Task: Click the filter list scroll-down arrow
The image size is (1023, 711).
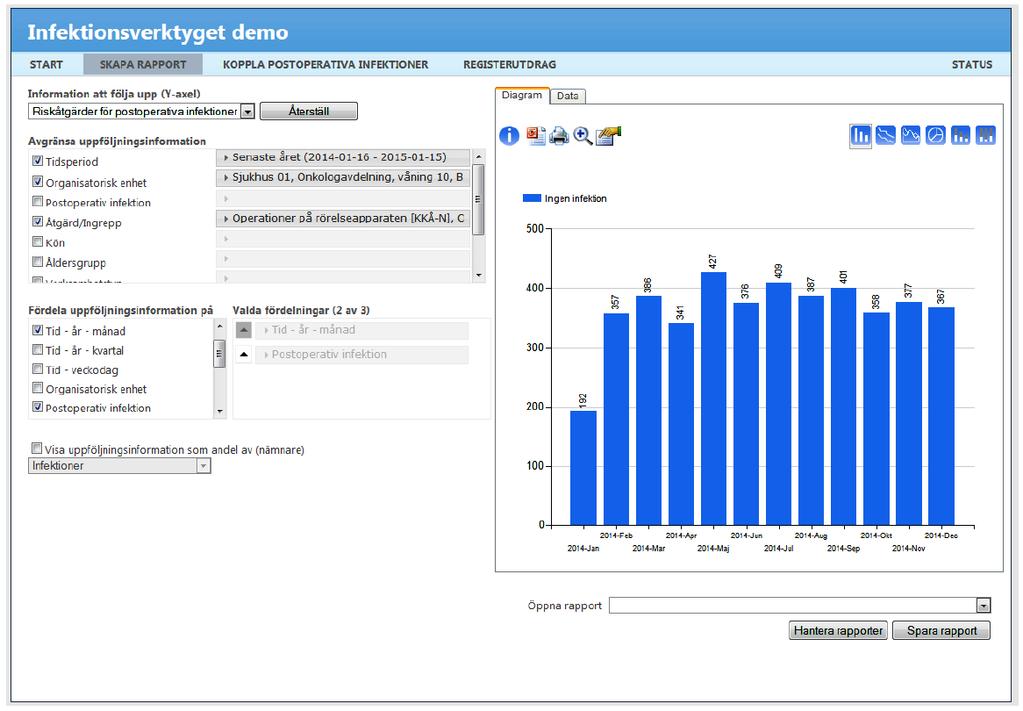Action: [478, 275]
